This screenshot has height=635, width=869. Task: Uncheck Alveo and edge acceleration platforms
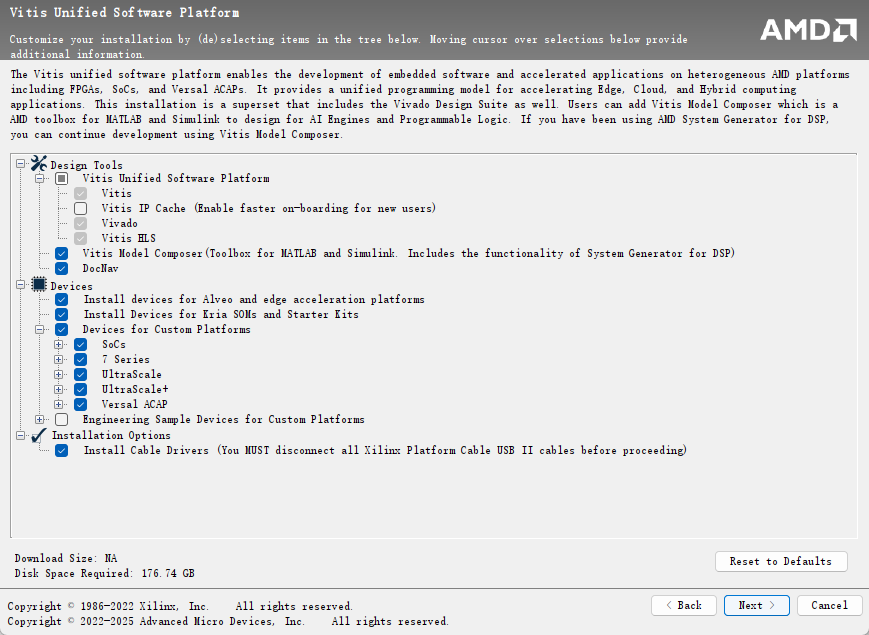pos(62,299)
